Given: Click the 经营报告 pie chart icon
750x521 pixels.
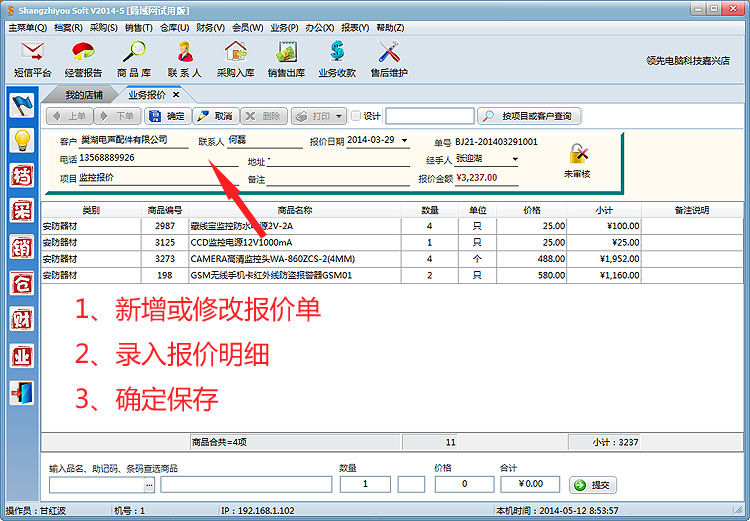Looking at the screenshot, I should pyautogui.click(x=83, y=58).
